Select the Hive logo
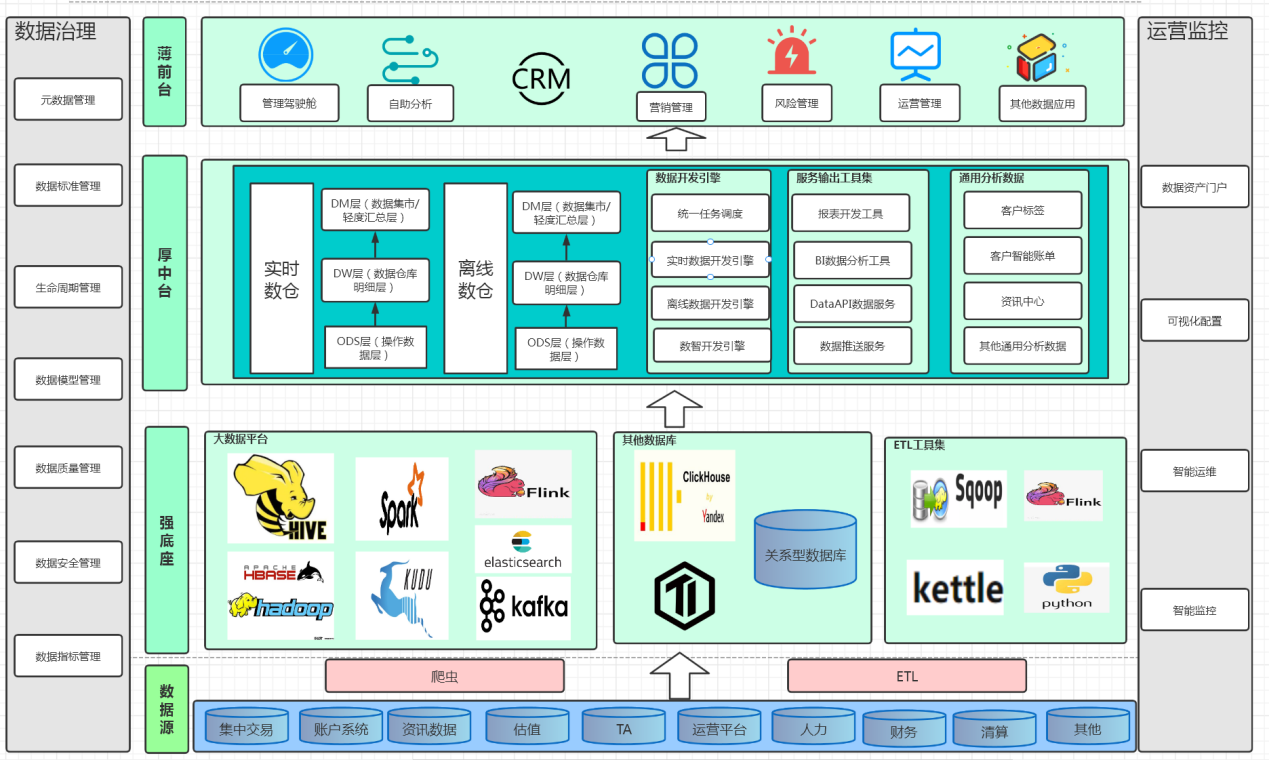The width and height of the screenshot is (1269, 760). 281,498
